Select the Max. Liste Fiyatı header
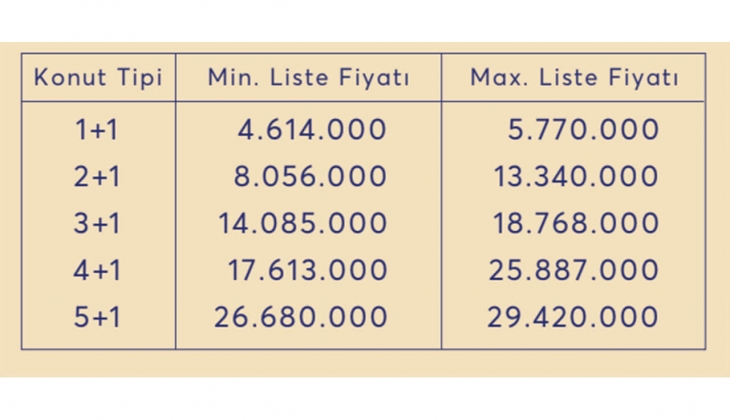This screenshot has width=730, height=420. [574, 79]
